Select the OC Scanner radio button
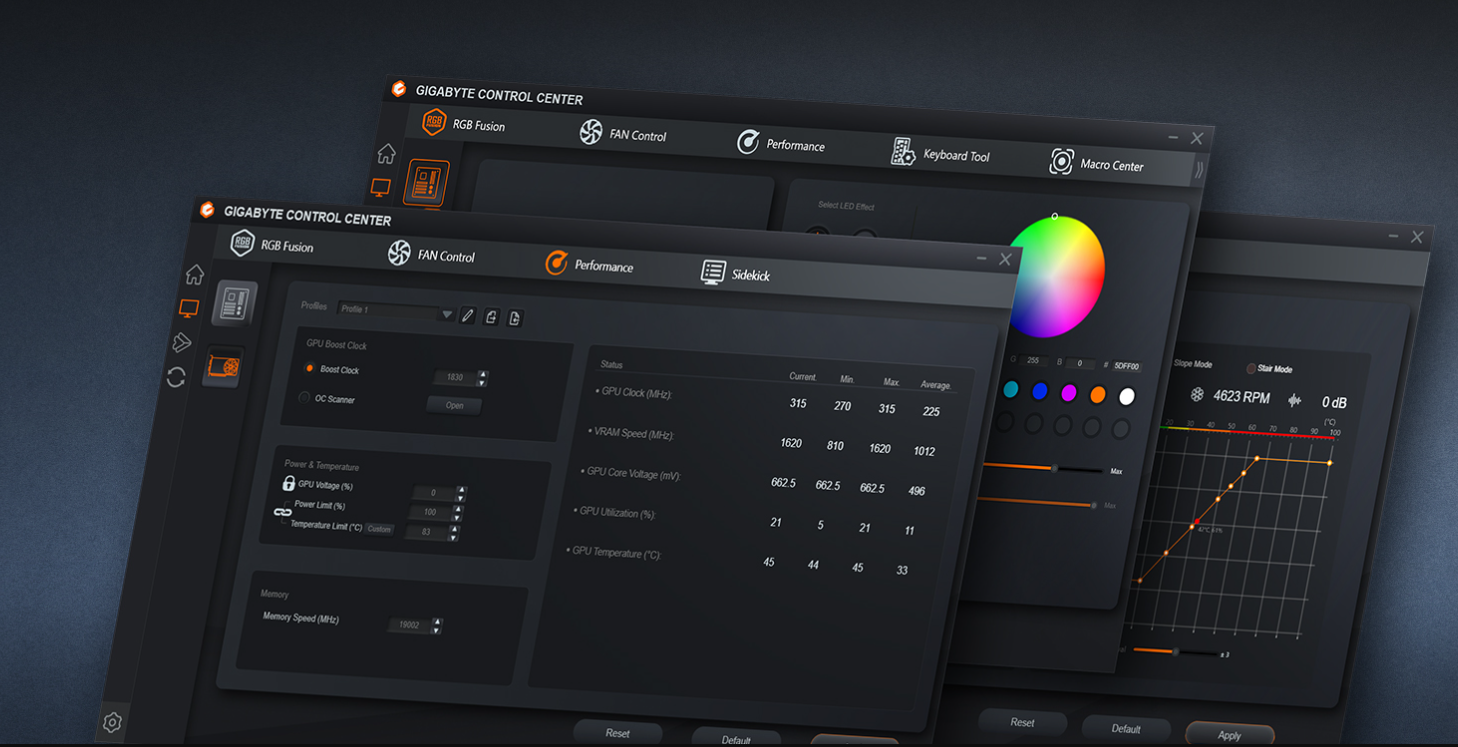 (x=304, y=398)
